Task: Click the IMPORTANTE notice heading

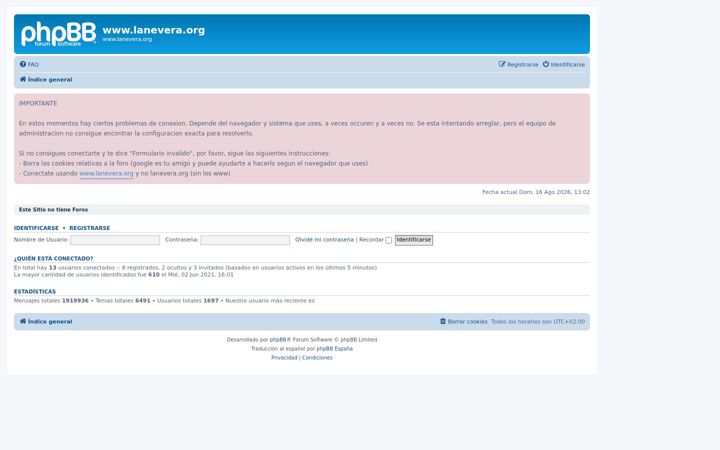Action: (x=38, y=103)
